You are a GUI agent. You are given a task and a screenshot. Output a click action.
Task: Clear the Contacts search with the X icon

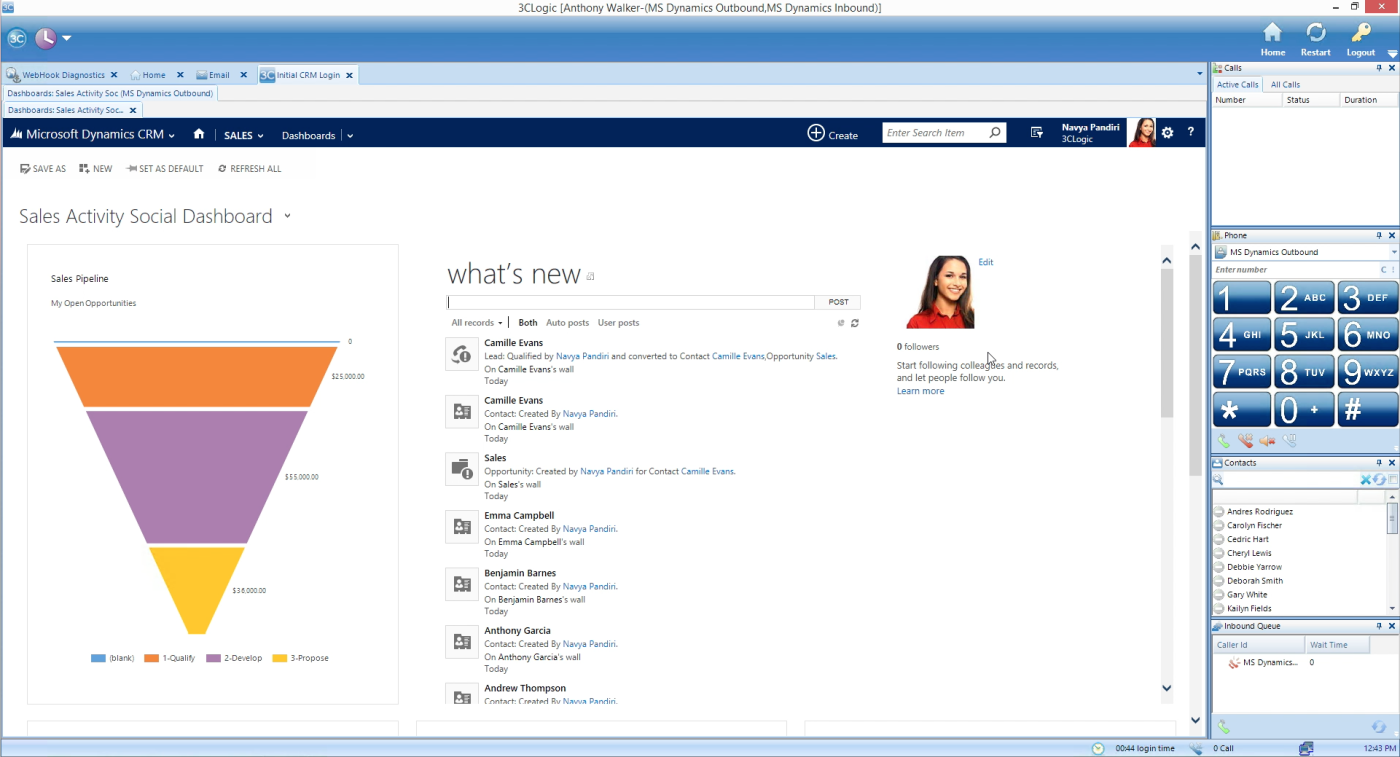[1366, 480]
